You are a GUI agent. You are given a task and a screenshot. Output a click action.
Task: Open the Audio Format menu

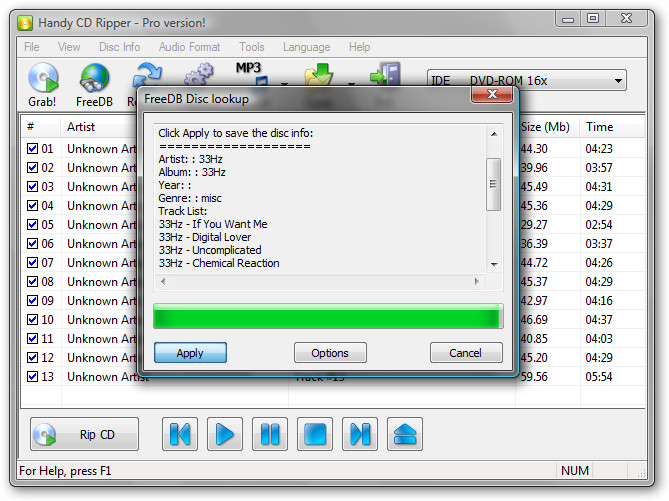(189, 47)
